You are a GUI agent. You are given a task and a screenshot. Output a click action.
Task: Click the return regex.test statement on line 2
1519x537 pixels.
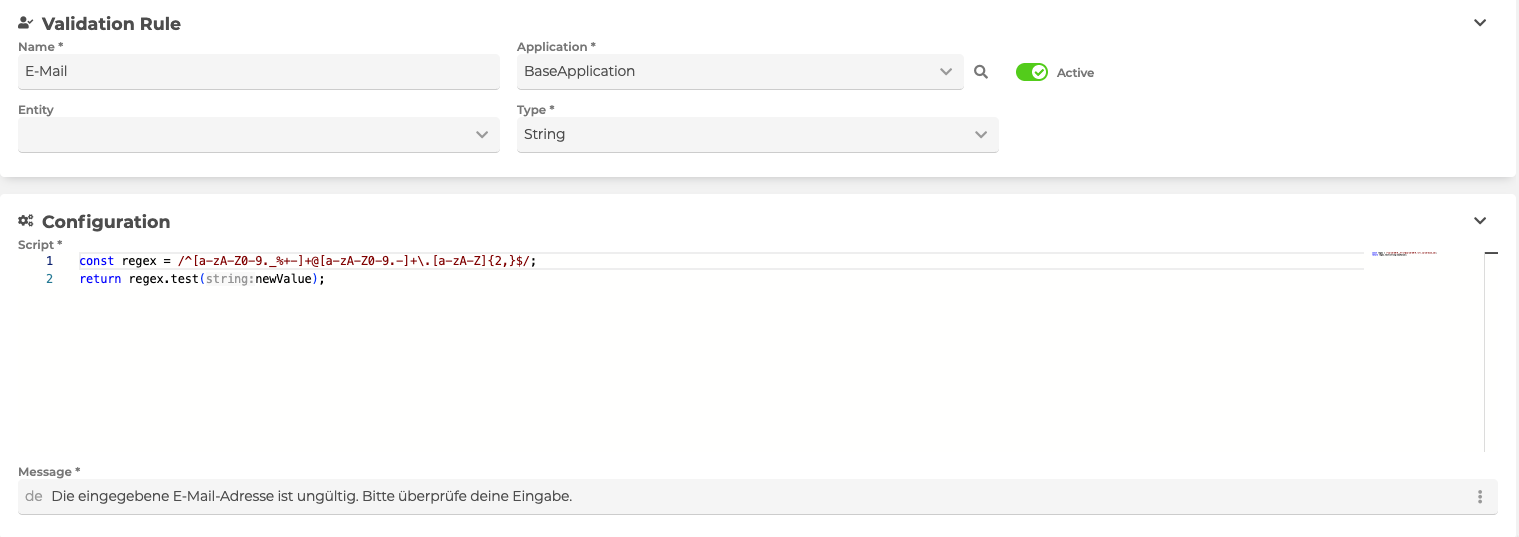pos(202,279)
